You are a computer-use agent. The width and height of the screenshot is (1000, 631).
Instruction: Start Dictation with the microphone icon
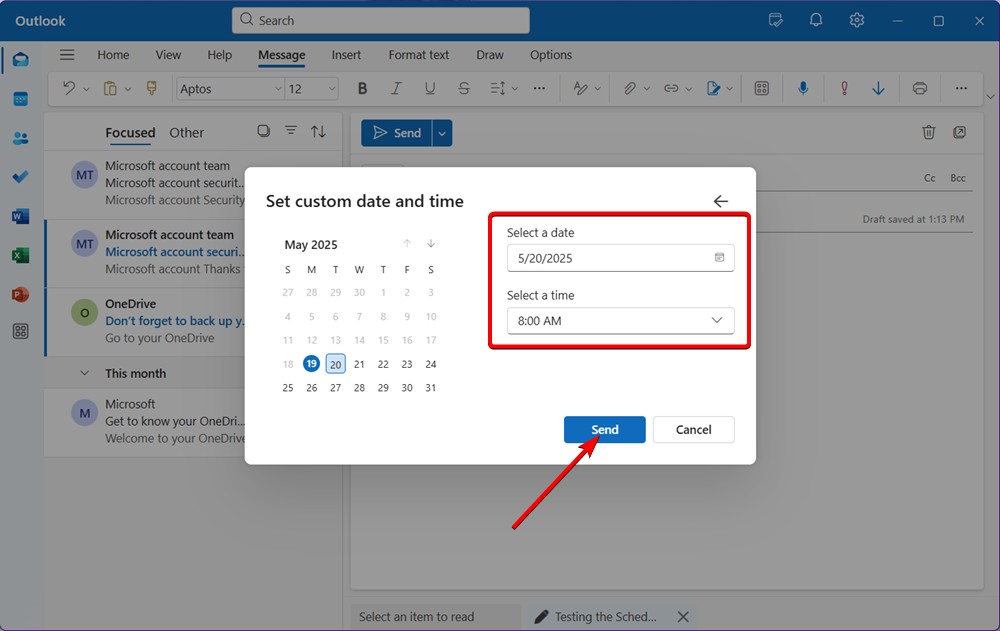[x=803, y=88]
